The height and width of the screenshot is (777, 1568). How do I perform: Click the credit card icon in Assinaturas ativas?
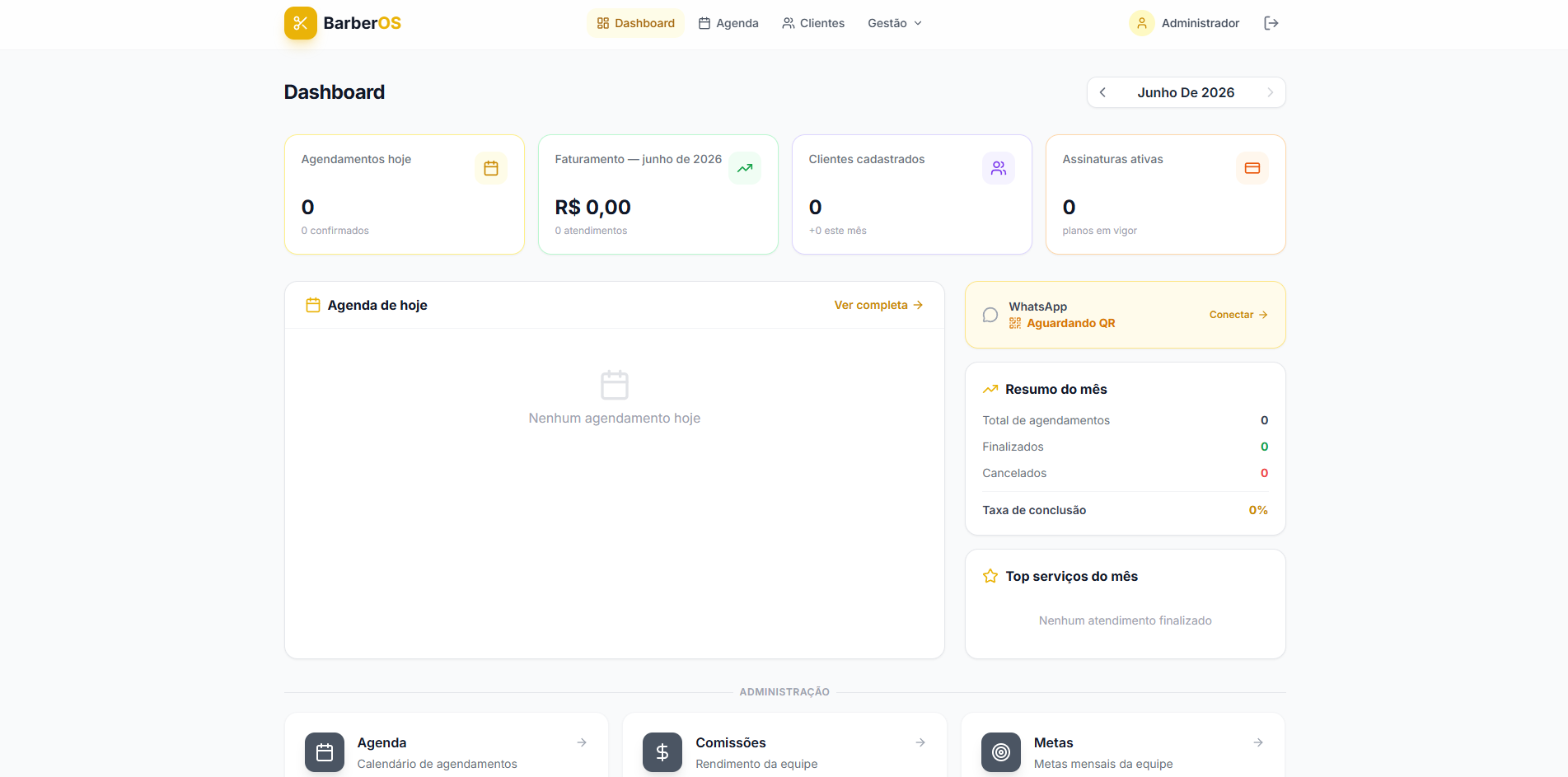(1252, 168)
